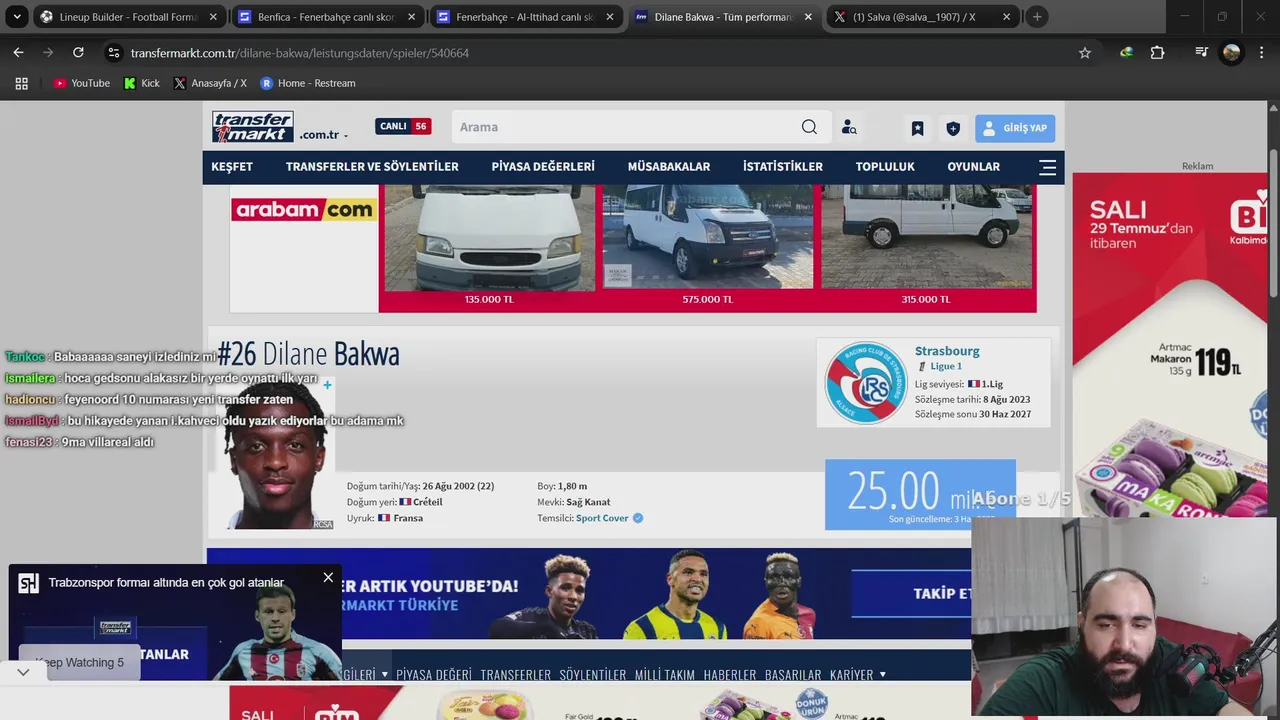Open SÖYLENTİLER player sub-tab

coord(593,675)
